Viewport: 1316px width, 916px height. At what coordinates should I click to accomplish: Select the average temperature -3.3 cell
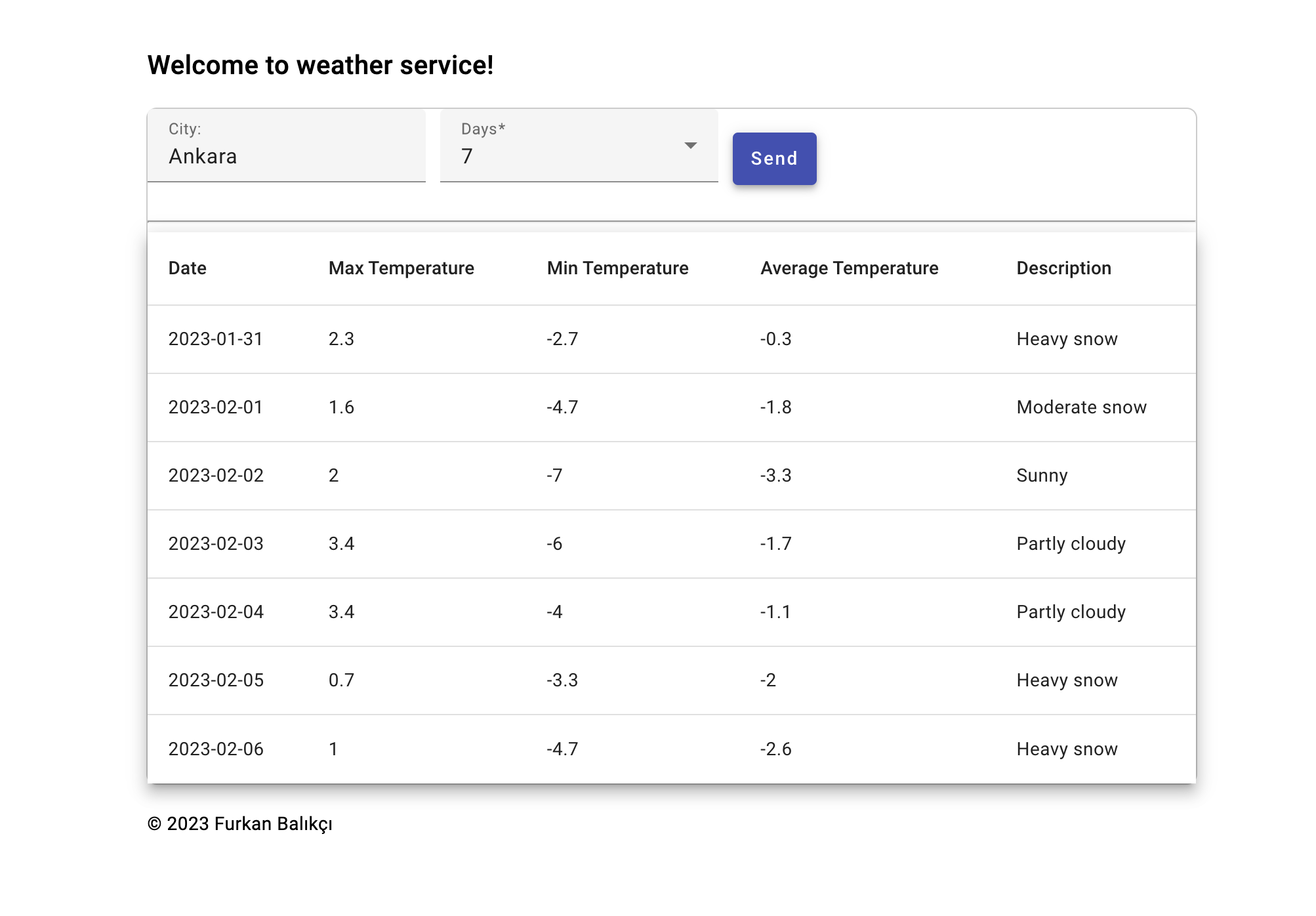pyautogui.click(x=775, y=476)
